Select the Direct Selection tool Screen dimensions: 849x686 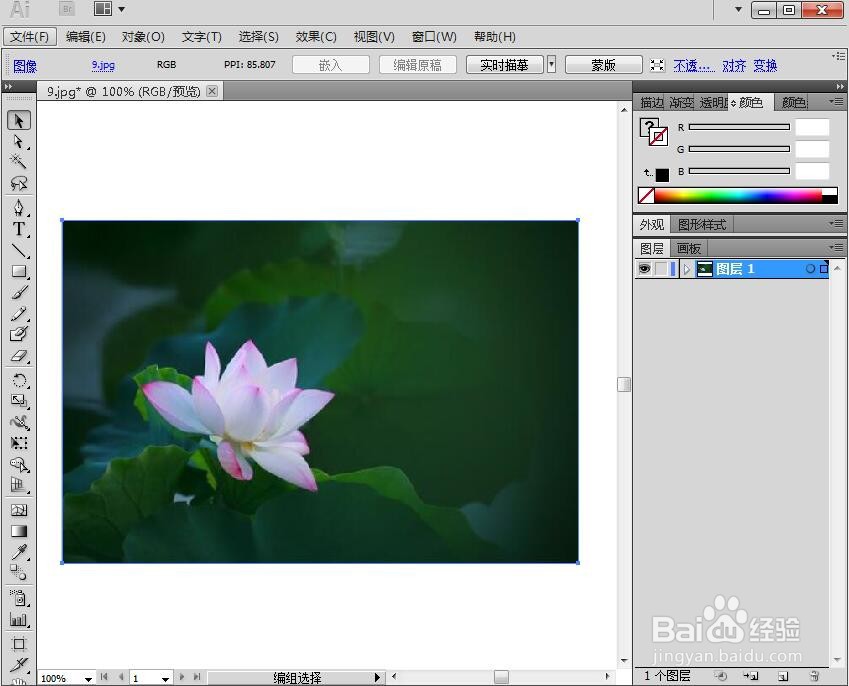tap(19, 141)
